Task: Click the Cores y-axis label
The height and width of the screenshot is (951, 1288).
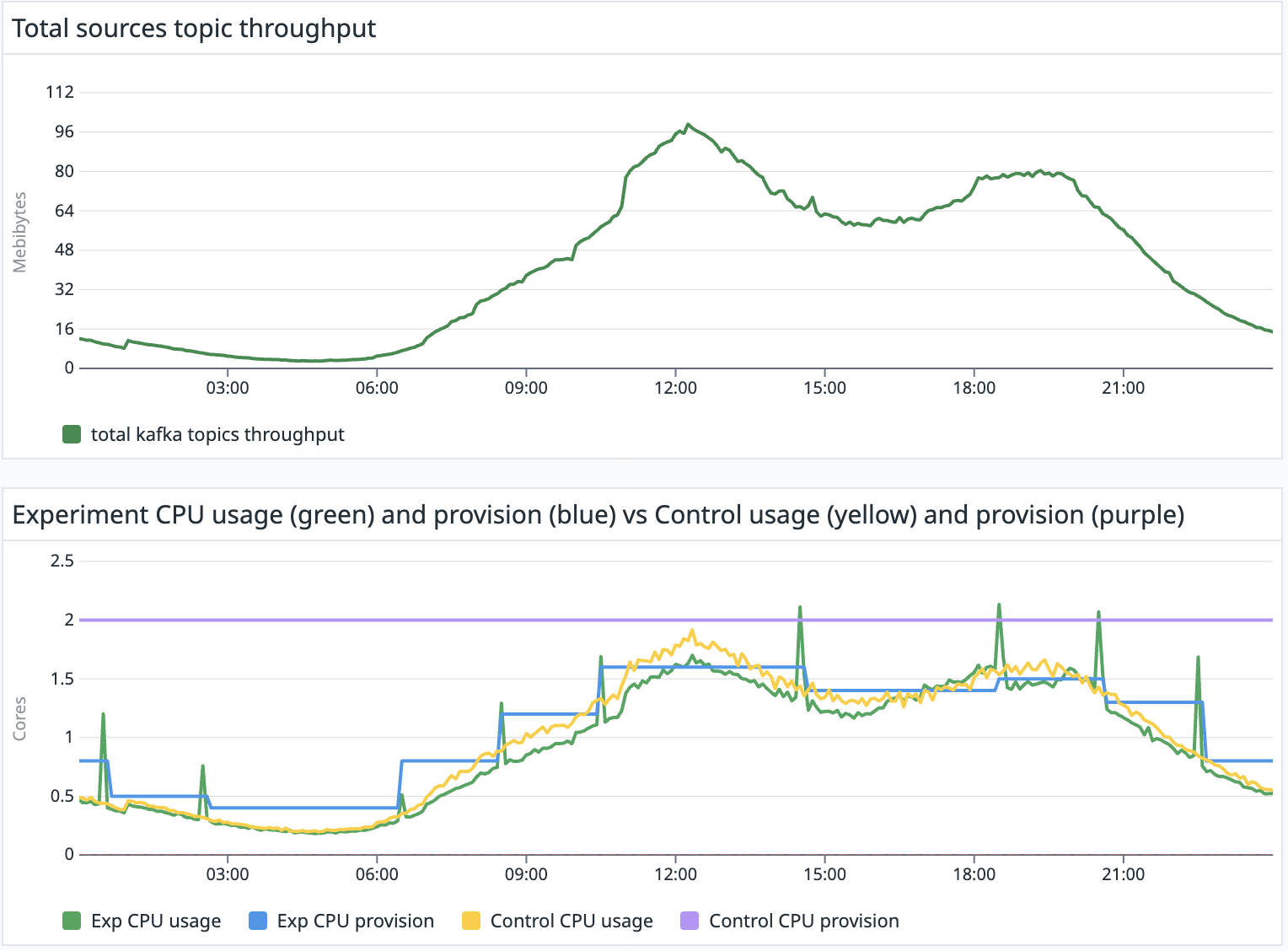Action: coord(20,718)
